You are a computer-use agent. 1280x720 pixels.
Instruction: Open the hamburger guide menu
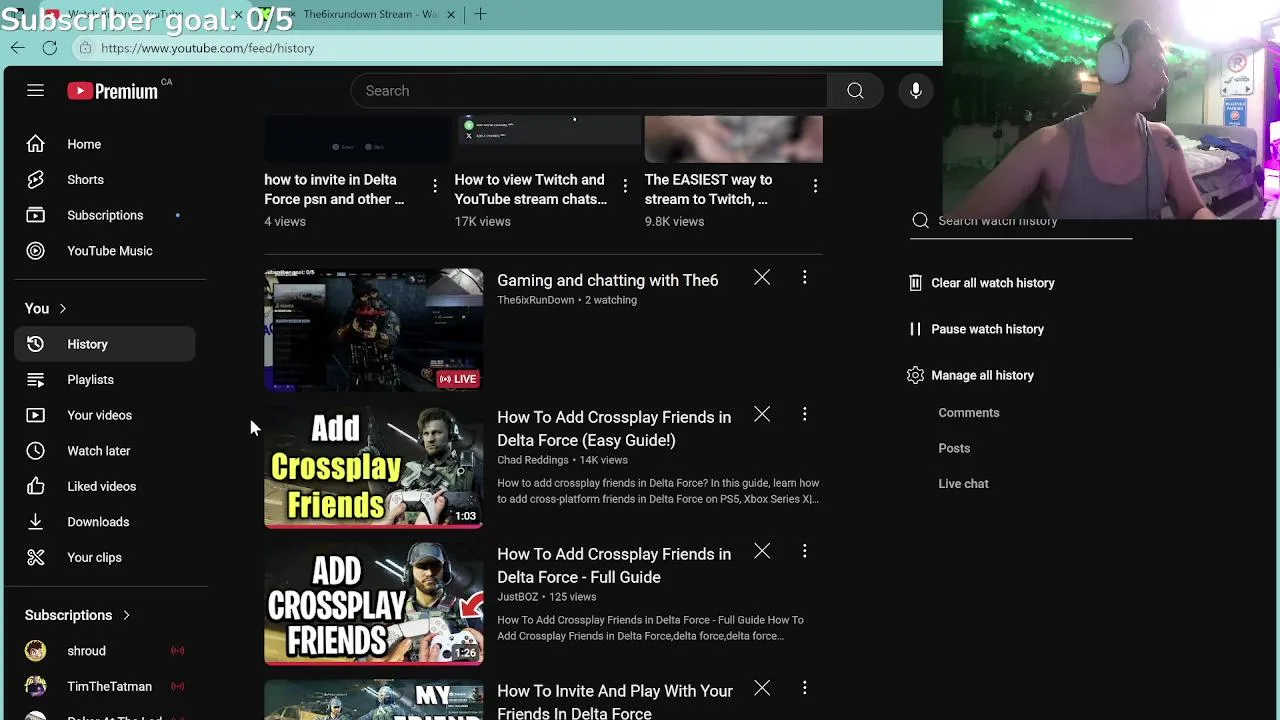[35, 91]
